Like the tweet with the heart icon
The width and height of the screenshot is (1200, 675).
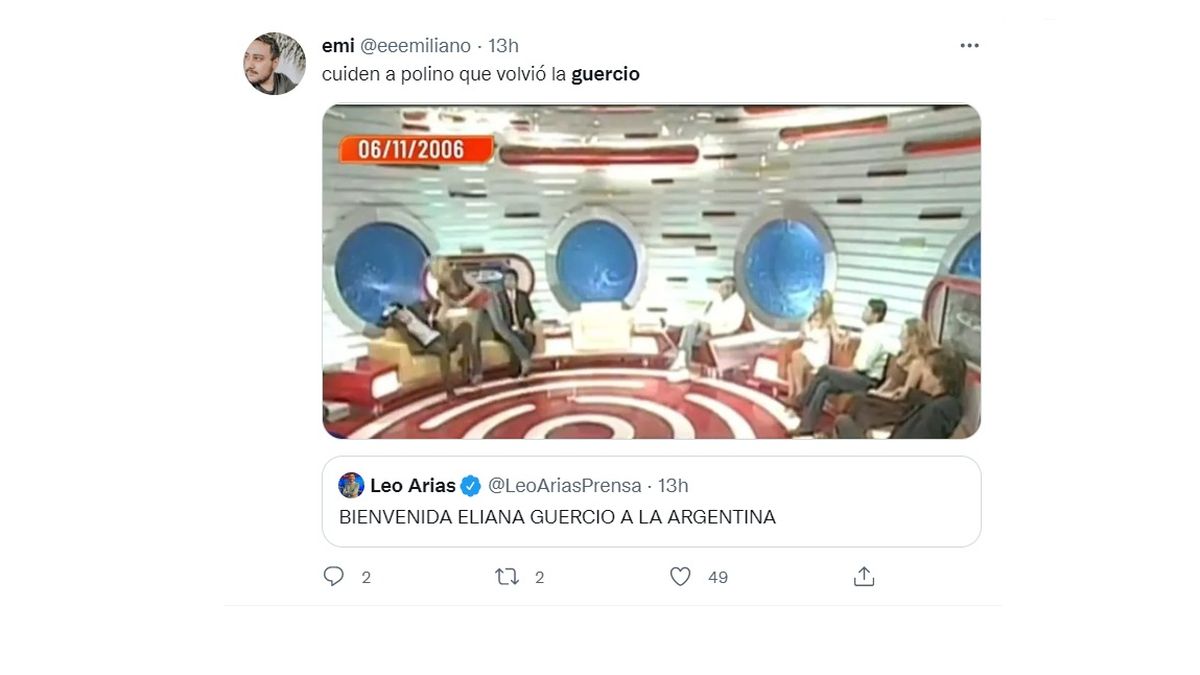tap(680, 576)
